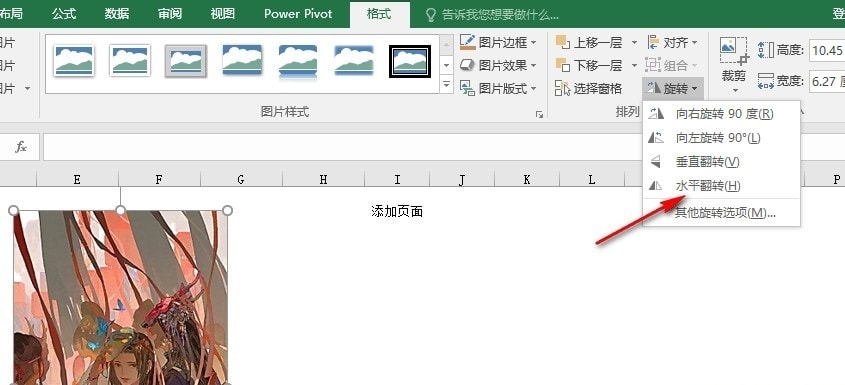Image resolution: width=845 pixels, height=385 pixels.
Task: Click the fx insert function icon
Action: pyautogui.click(x=20, y=147)
